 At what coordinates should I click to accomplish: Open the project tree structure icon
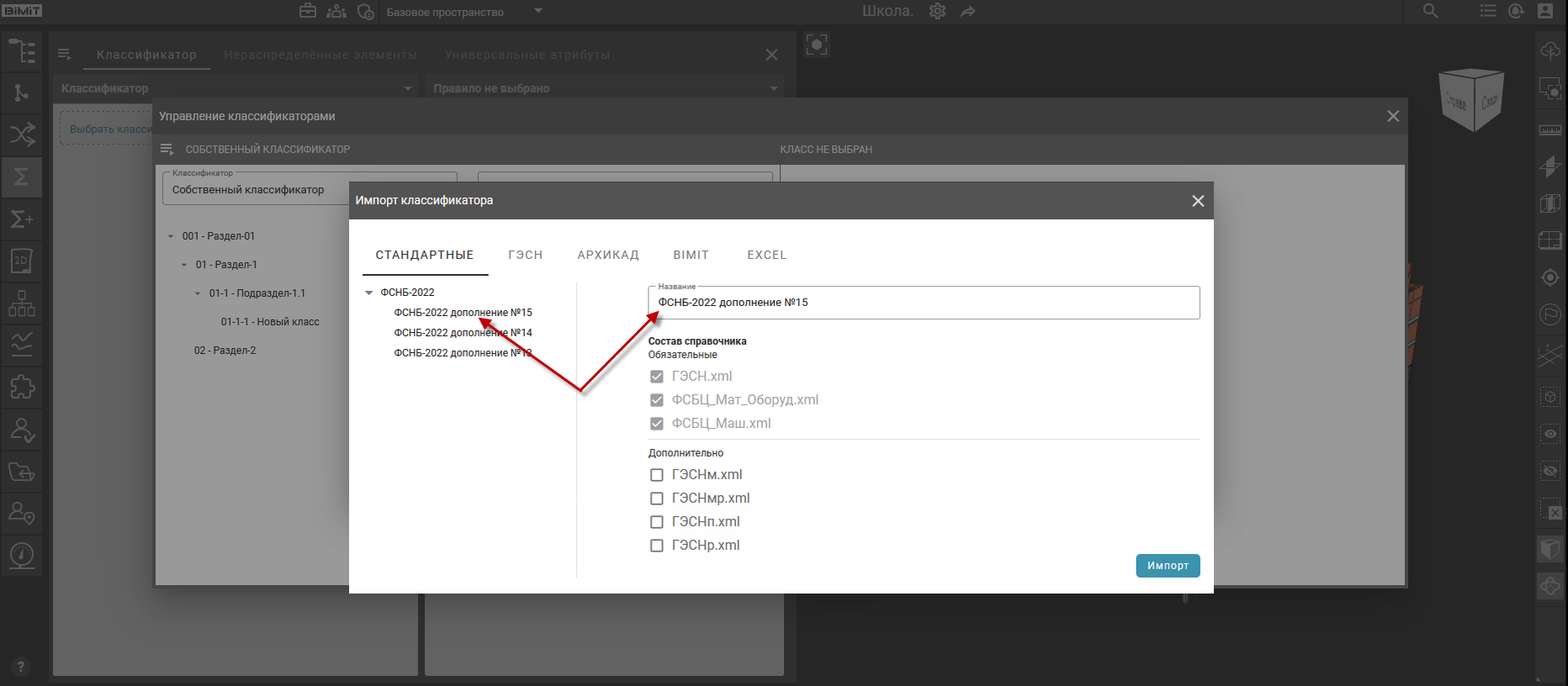(22, 51)
